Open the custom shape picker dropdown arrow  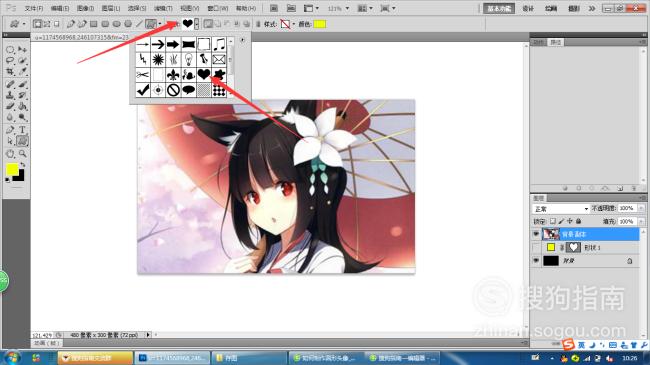click(x=196, y=24)
